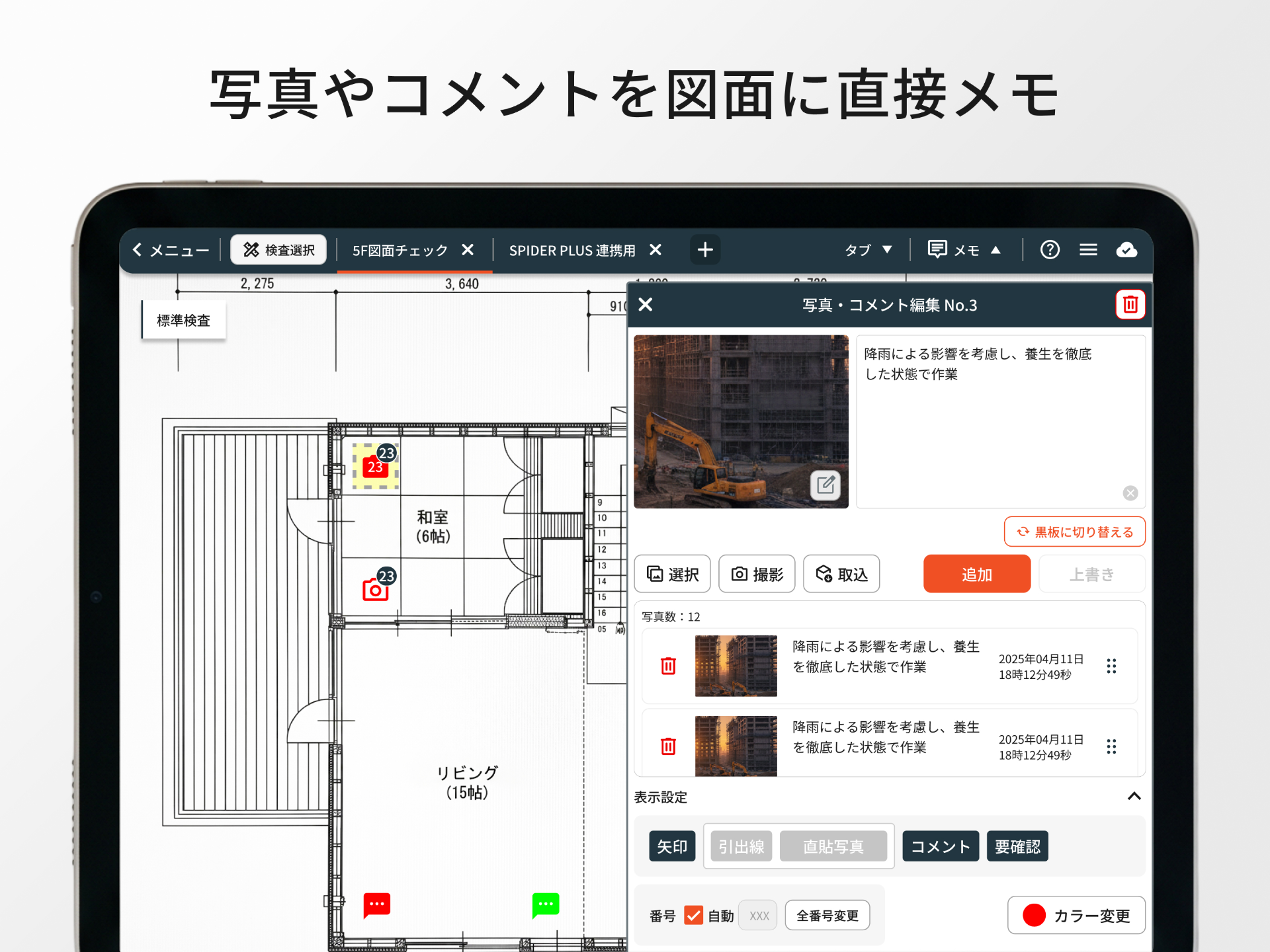1270x952 pixels.
Task: Click orange 追加 button
Action: click(x=977, y=574)
